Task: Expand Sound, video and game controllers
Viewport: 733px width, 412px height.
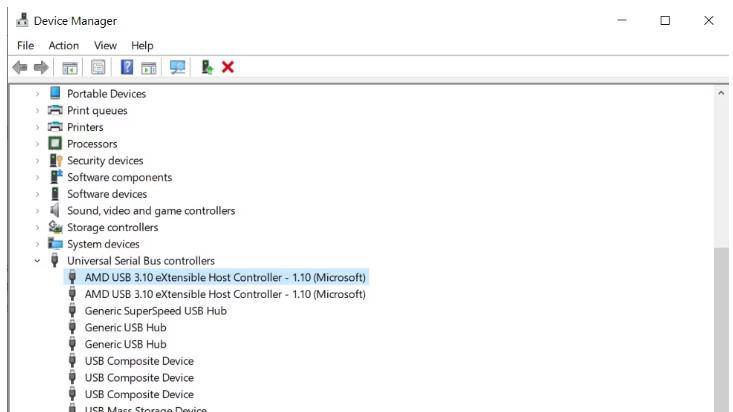Action: 37,211
